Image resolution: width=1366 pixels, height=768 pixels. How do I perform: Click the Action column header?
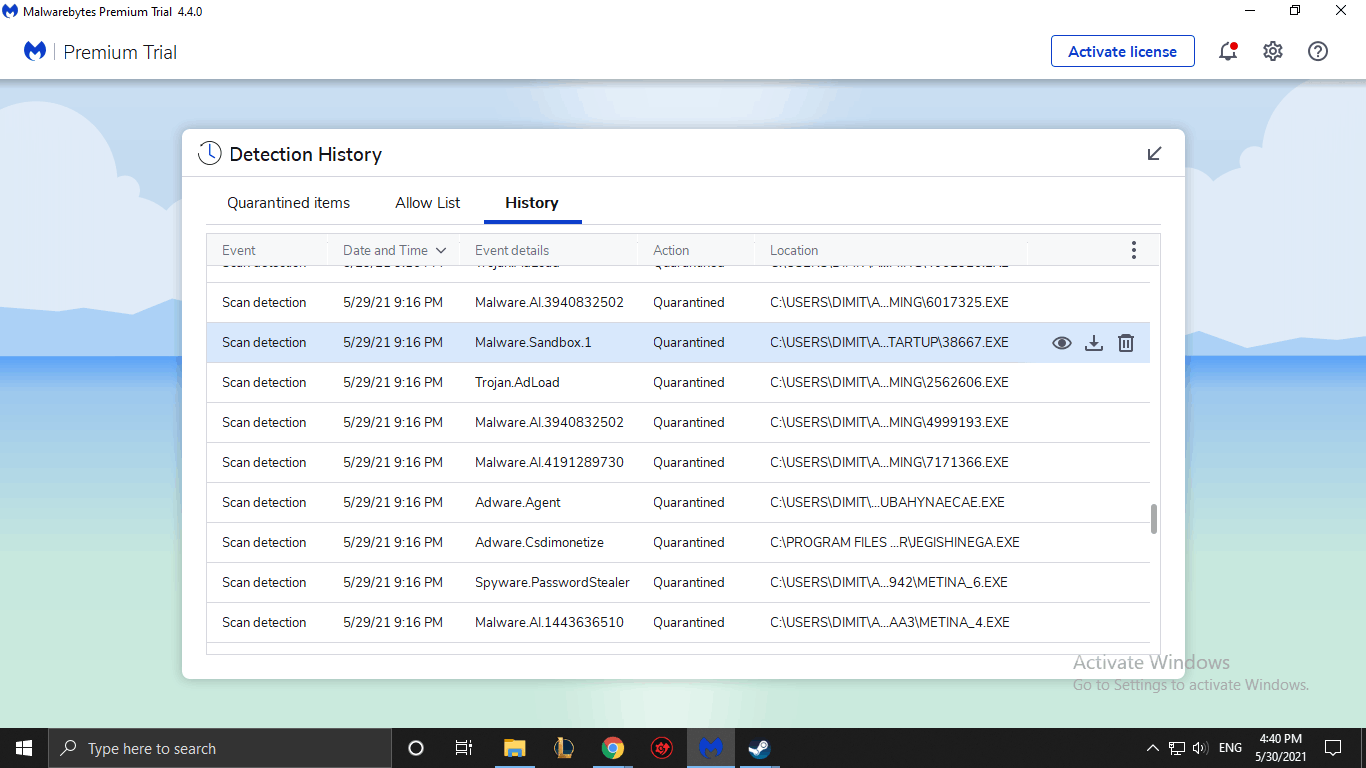tap(671, 250)
